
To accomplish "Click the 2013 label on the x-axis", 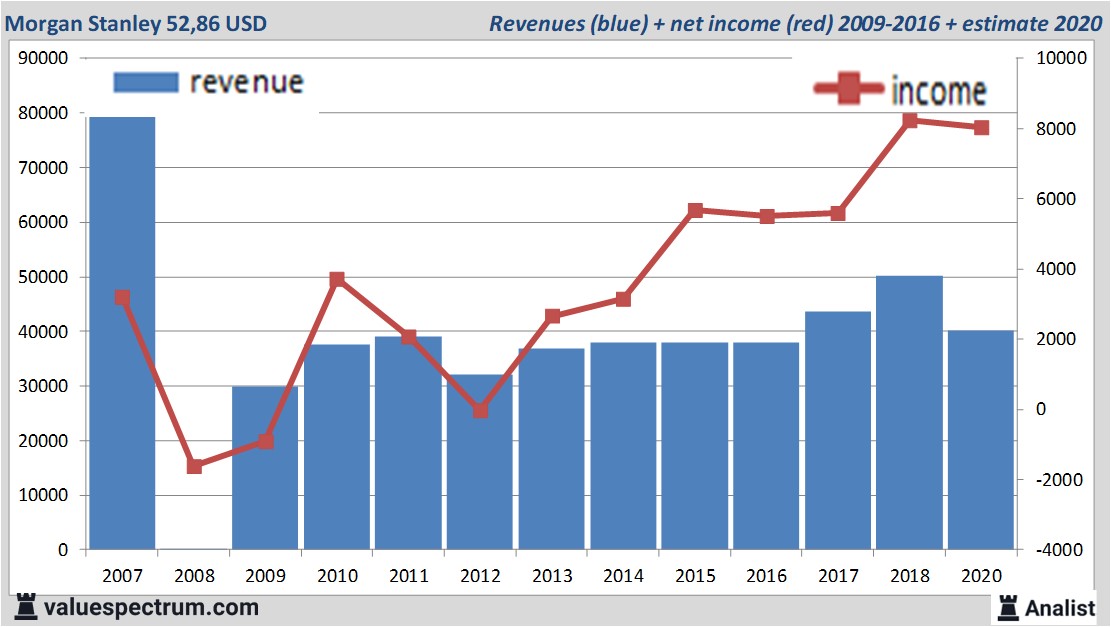I will (552, 576).
